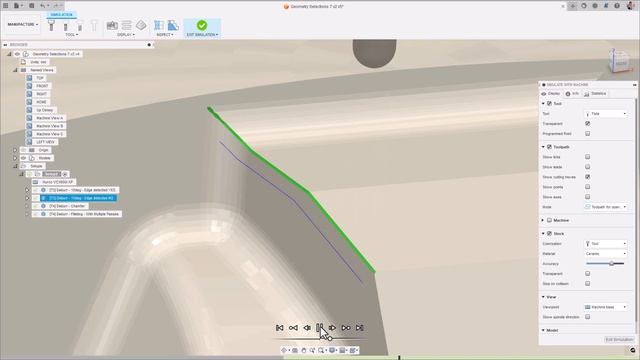Click the layered lines Display icon

(127, 25)
